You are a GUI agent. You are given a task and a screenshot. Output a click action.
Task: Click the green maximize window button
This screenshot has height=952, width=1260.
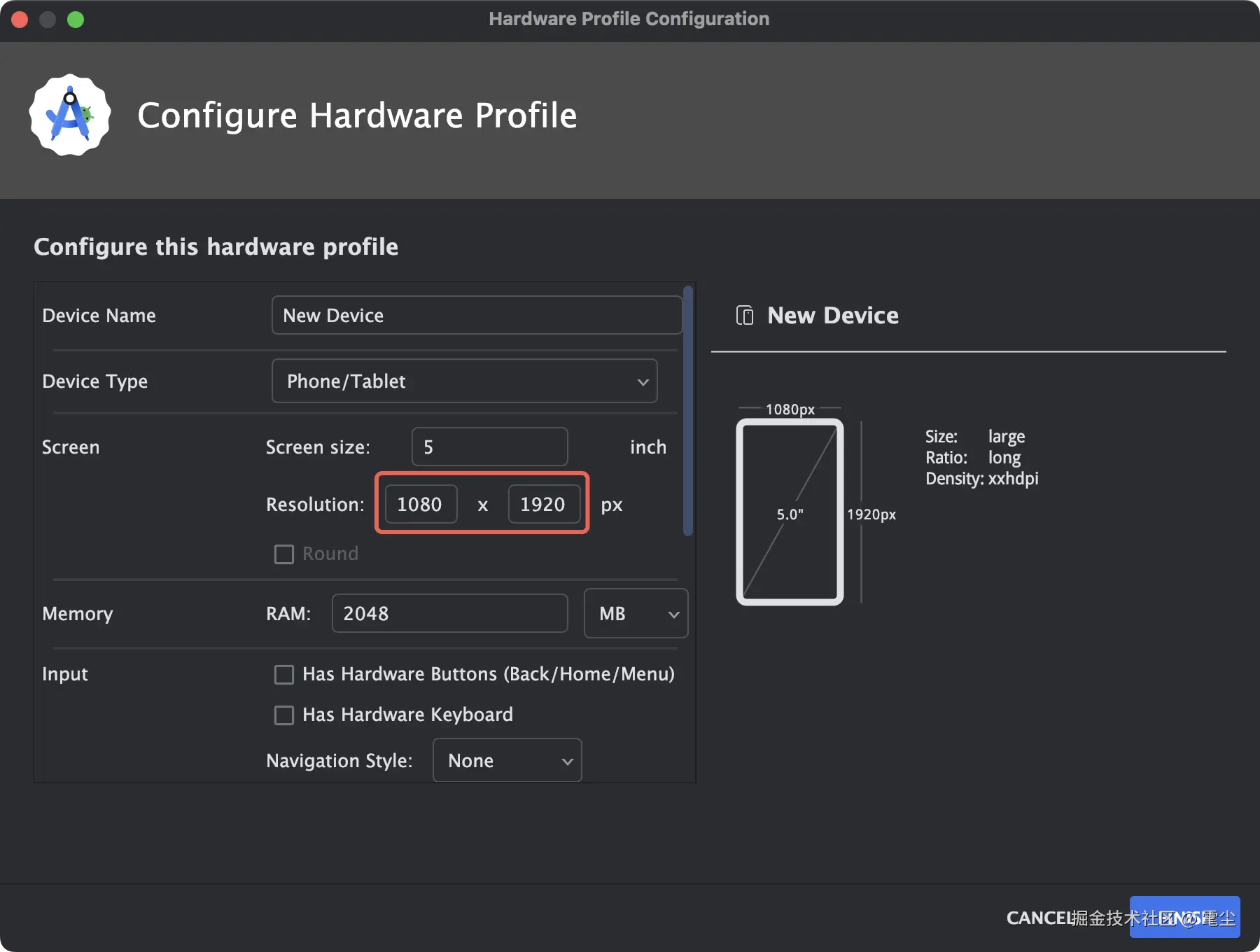(76, 20)
